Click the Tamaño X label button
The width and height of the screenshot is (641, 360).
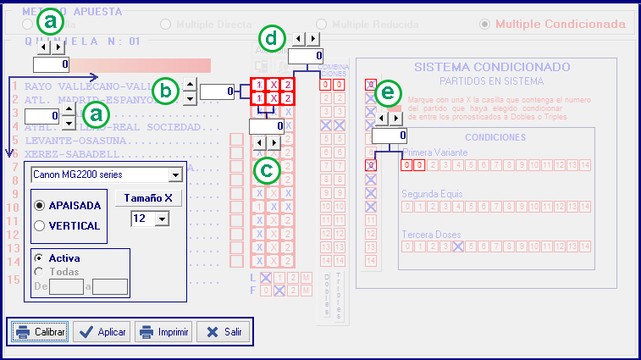tap(148, 198)
